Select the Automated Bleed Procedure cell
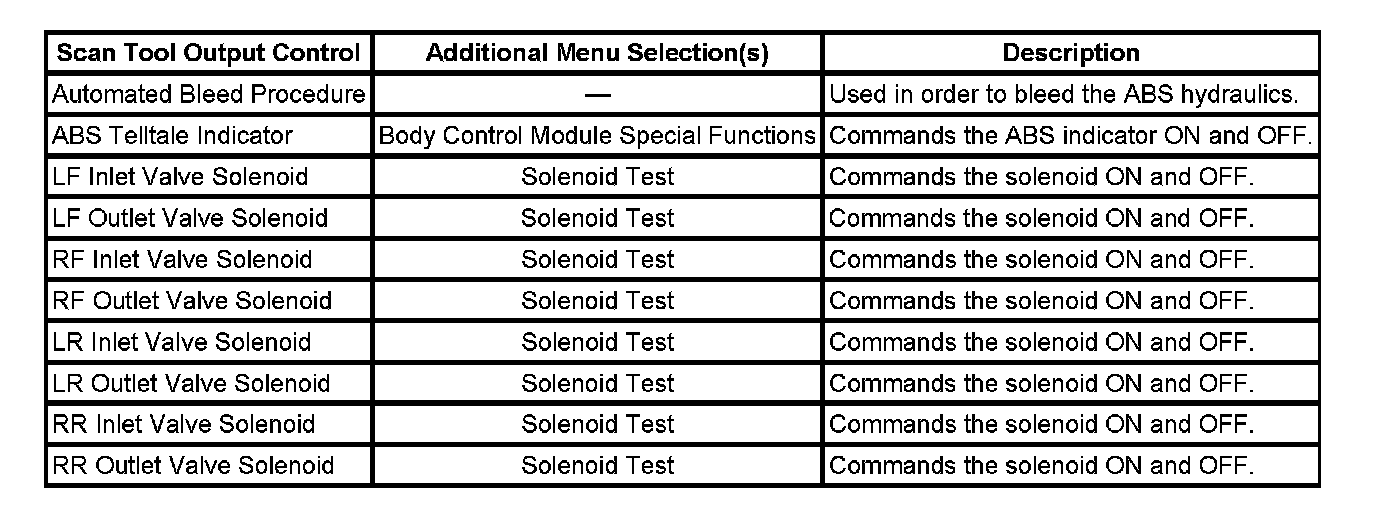The width and height of the screenshot is (1376, 516). 208,95
